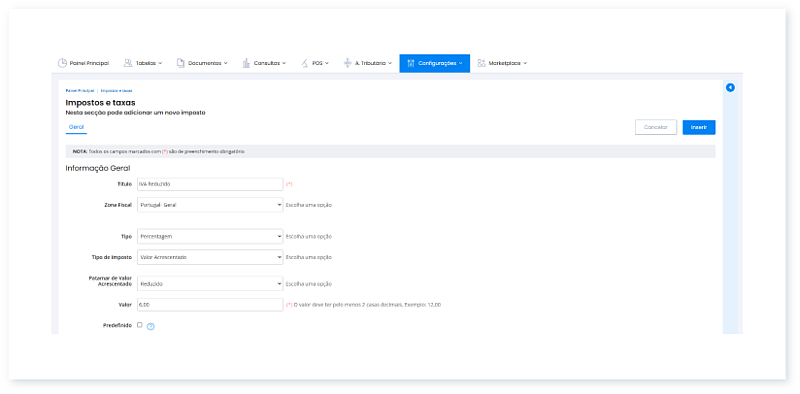Click the Marketplace icon
Image resolution: width=800 pixels, height=394 pixels.
pyautogui.click(x=481, y=63)
